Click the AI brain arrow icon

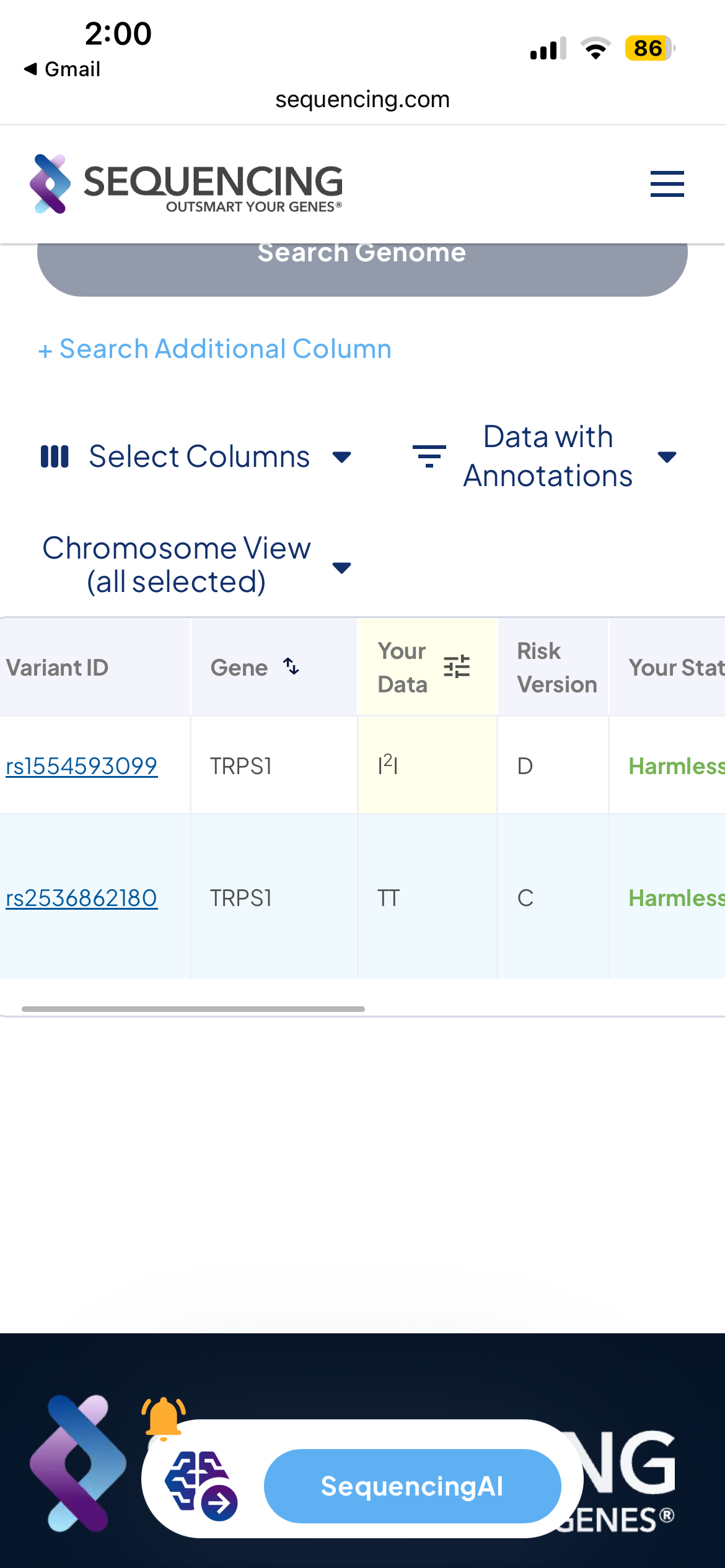click(201, 1485)
